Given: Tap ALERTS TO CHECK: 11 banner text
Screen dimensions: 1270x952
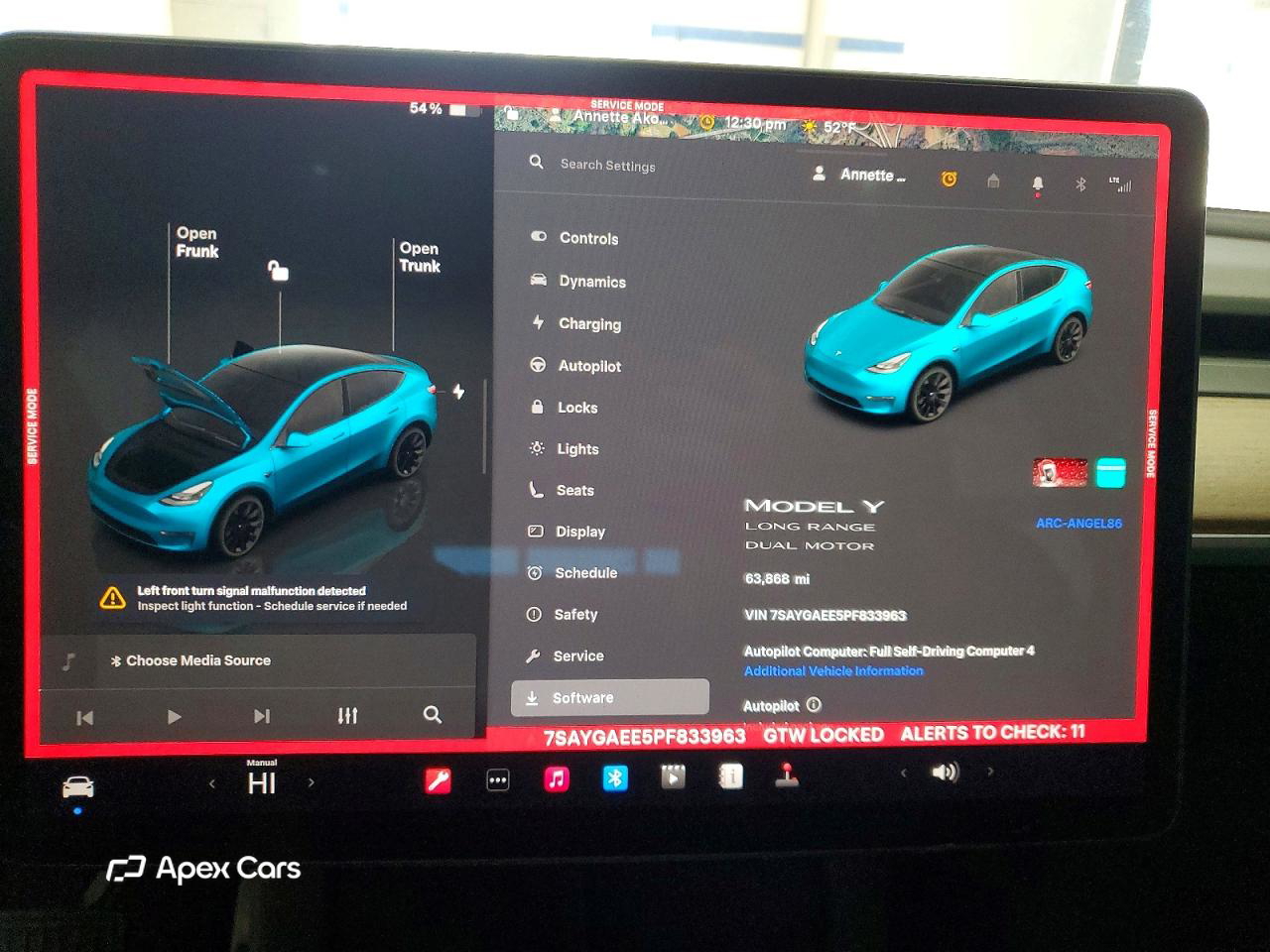Looking at the screenshot, I should [x=992, y=733].
